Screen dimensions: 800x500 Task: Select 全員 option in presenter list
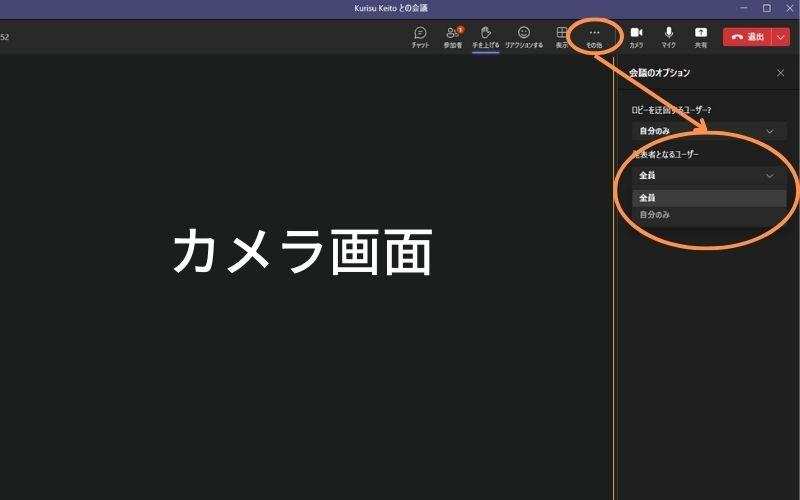point(709,198)
